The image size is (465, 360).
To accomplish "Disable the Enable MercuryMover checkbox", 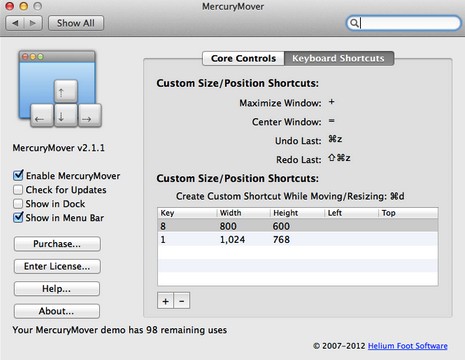I will click(18, 175).
